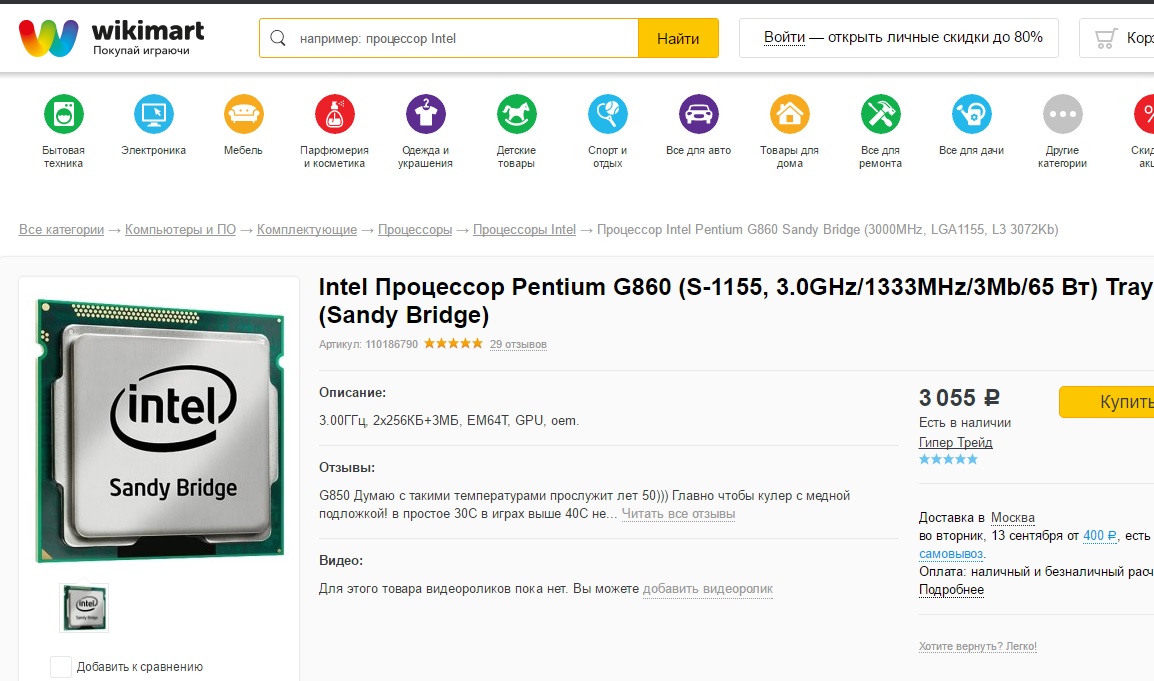Change delivery city Москва
Screen dimensions: 1154x681
(1013, 518)
